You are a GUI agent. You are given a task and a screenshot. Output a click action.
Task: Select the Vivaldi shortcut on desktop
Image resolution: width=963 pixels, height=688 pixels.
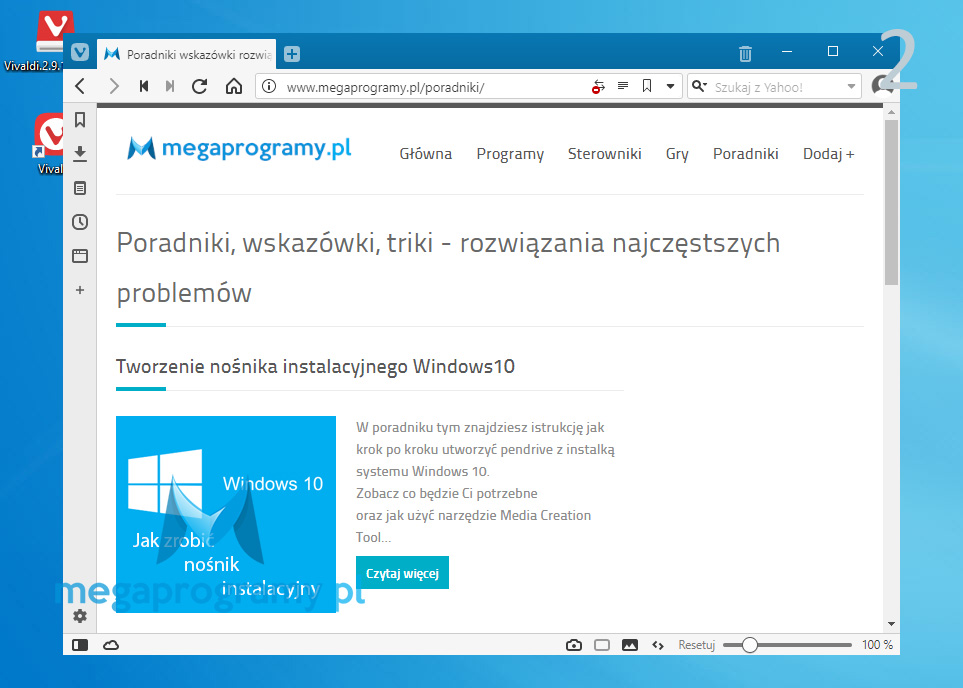coord(49,144)
